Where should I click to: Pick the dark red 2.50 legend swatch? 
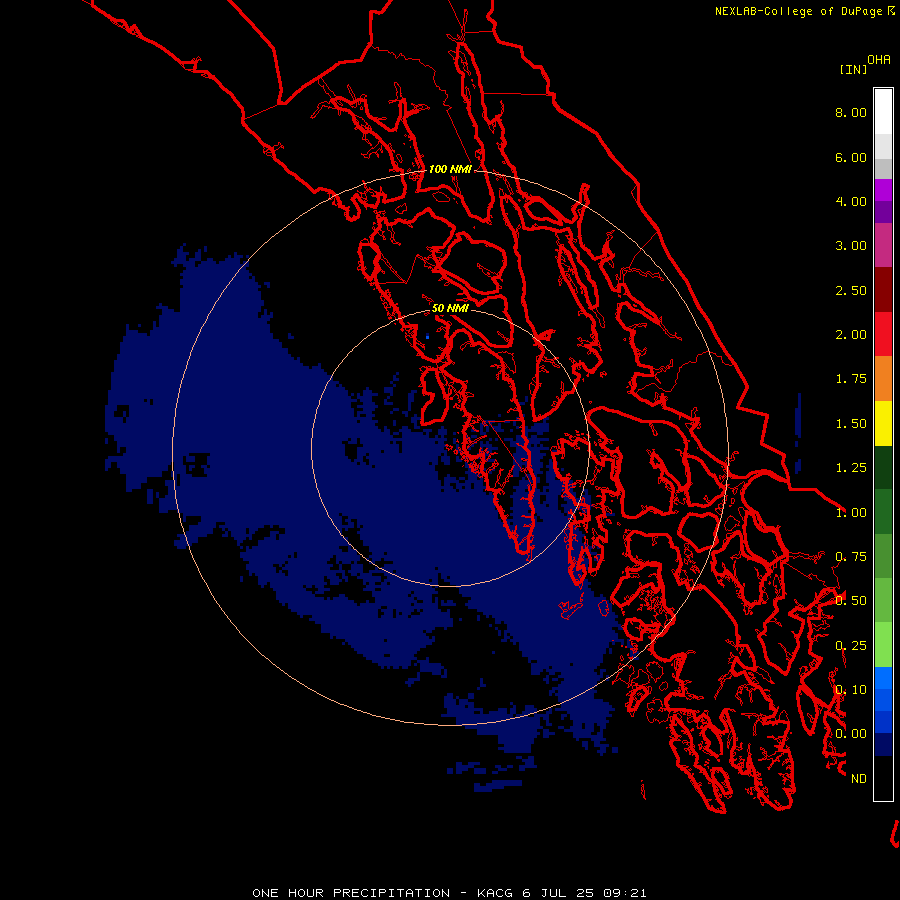pos(883,290)
